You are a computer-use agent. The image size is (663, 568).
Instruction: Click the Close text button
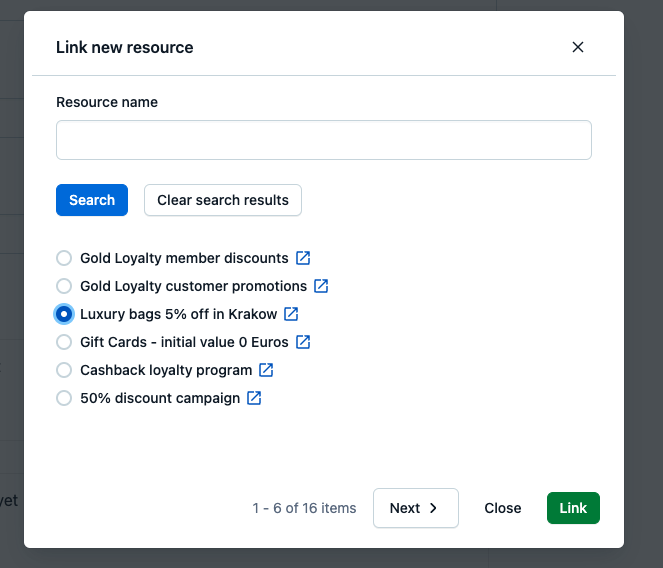coord(503,508)
